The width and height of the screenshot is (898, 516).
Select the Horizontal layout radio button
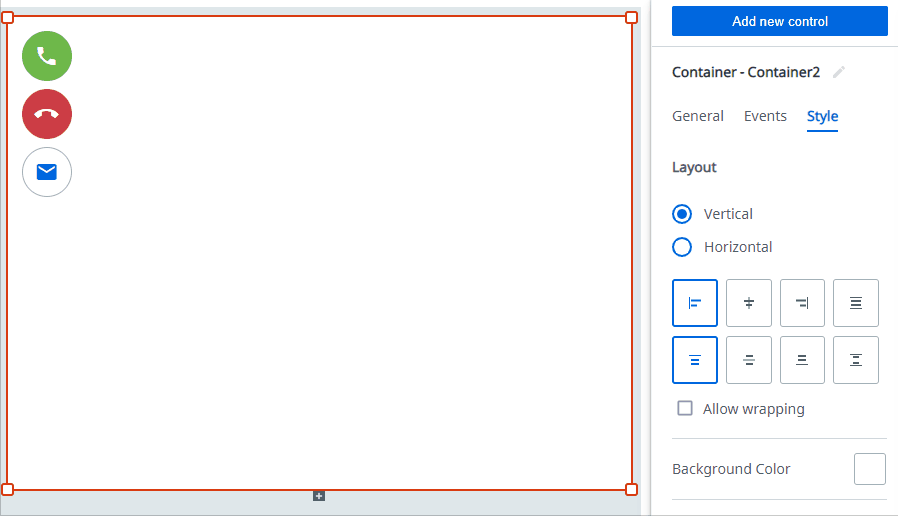point(682,247)
